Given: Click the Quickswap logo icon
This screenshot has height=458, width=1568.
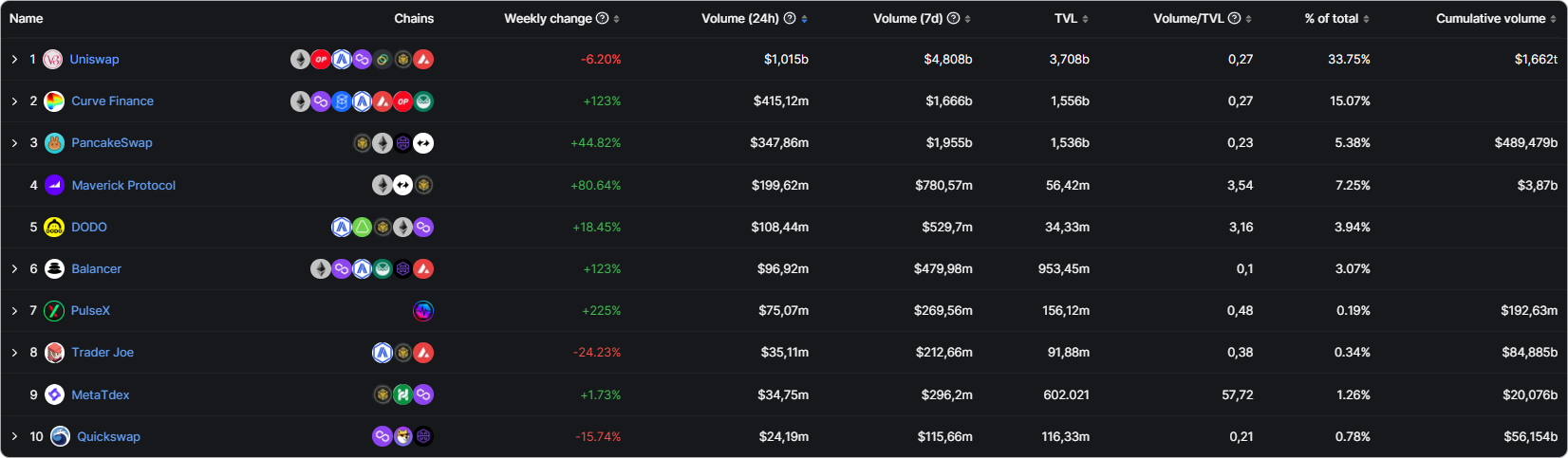Looking at the screenshot, I should point(60,436).
